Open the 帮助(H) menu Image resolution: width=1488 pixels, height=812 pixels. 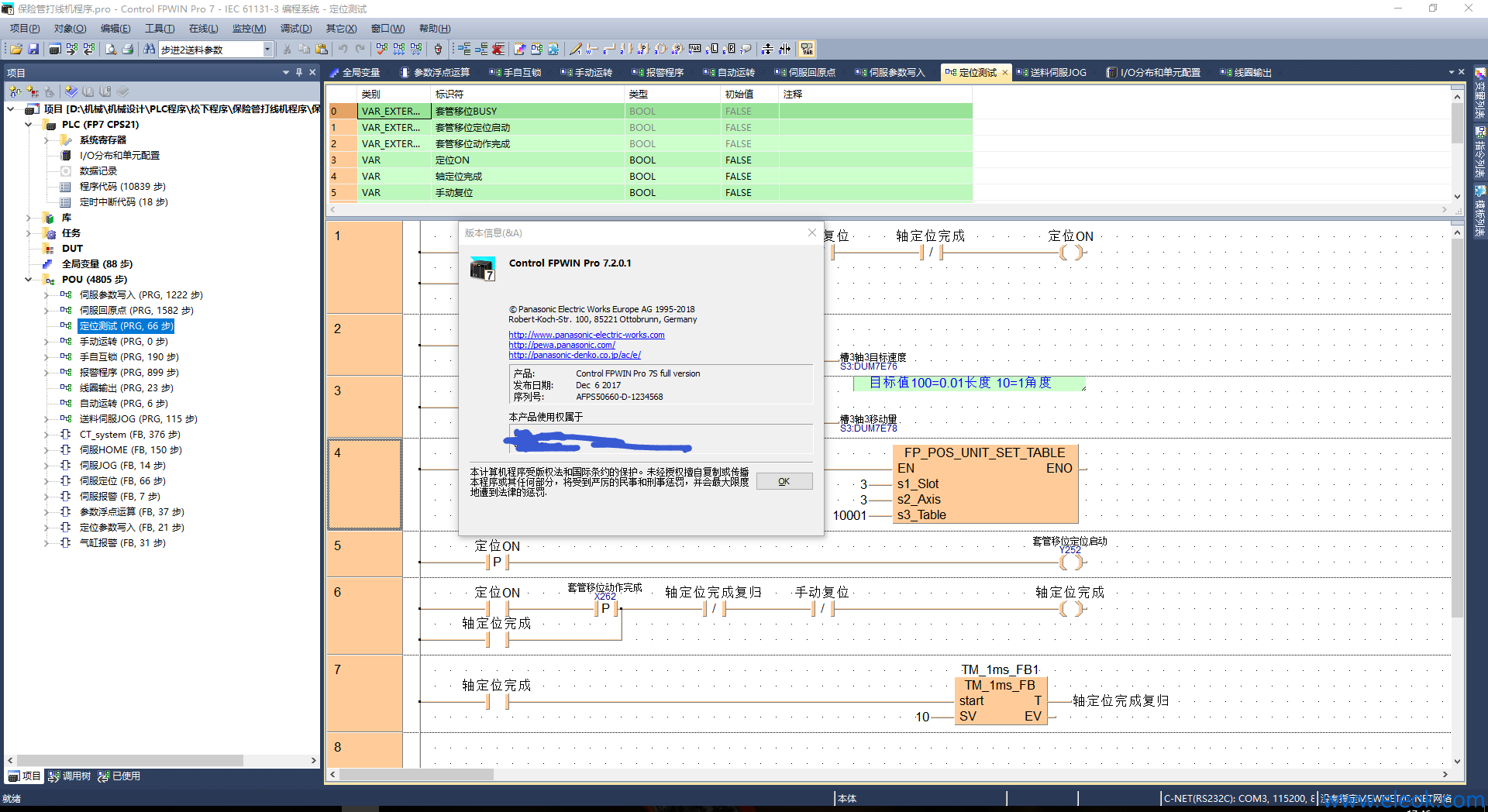point(435,29)
